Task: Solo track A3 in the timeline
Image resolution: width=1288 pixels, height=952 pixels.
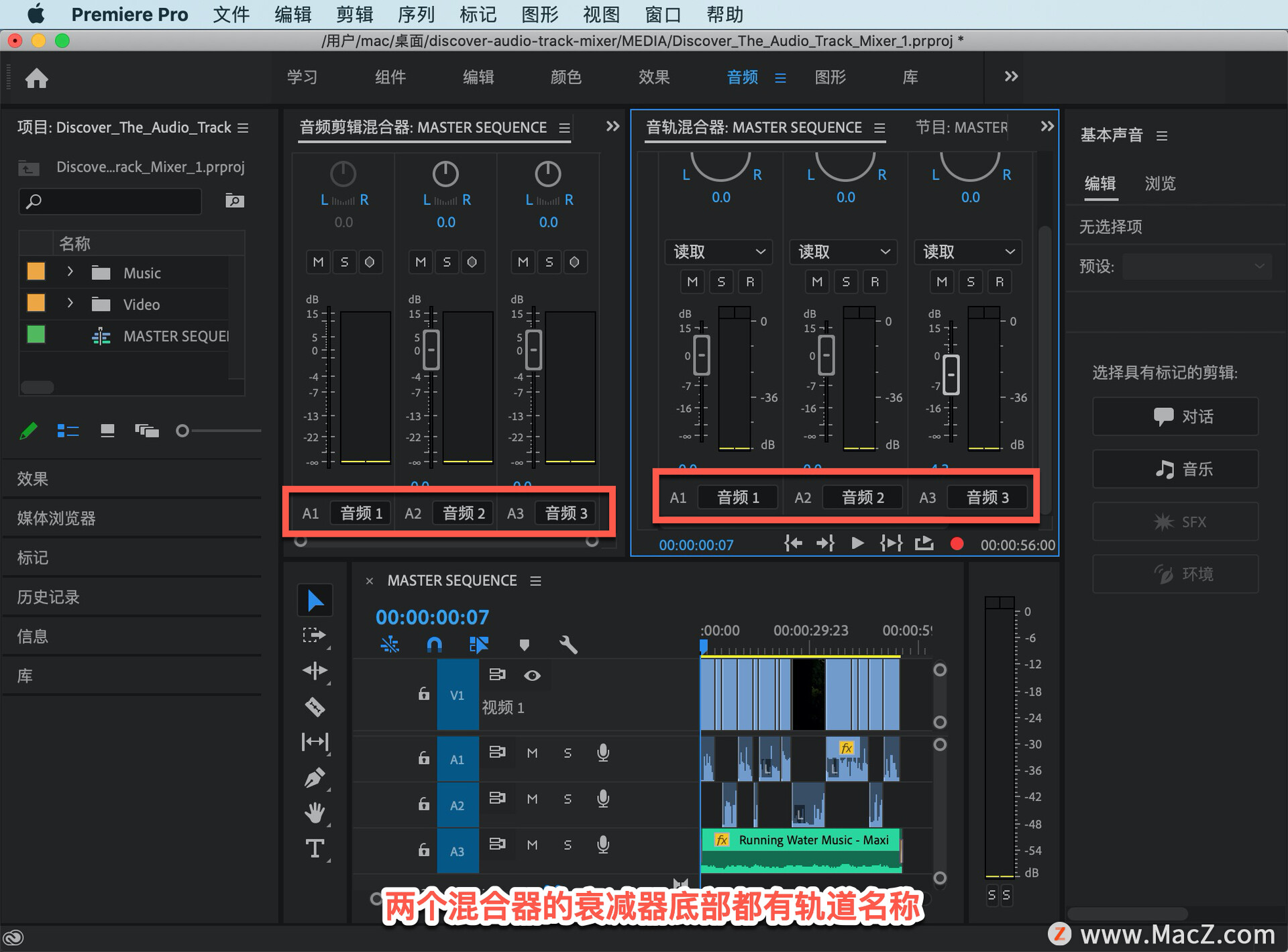Action: tap(568, 845)
